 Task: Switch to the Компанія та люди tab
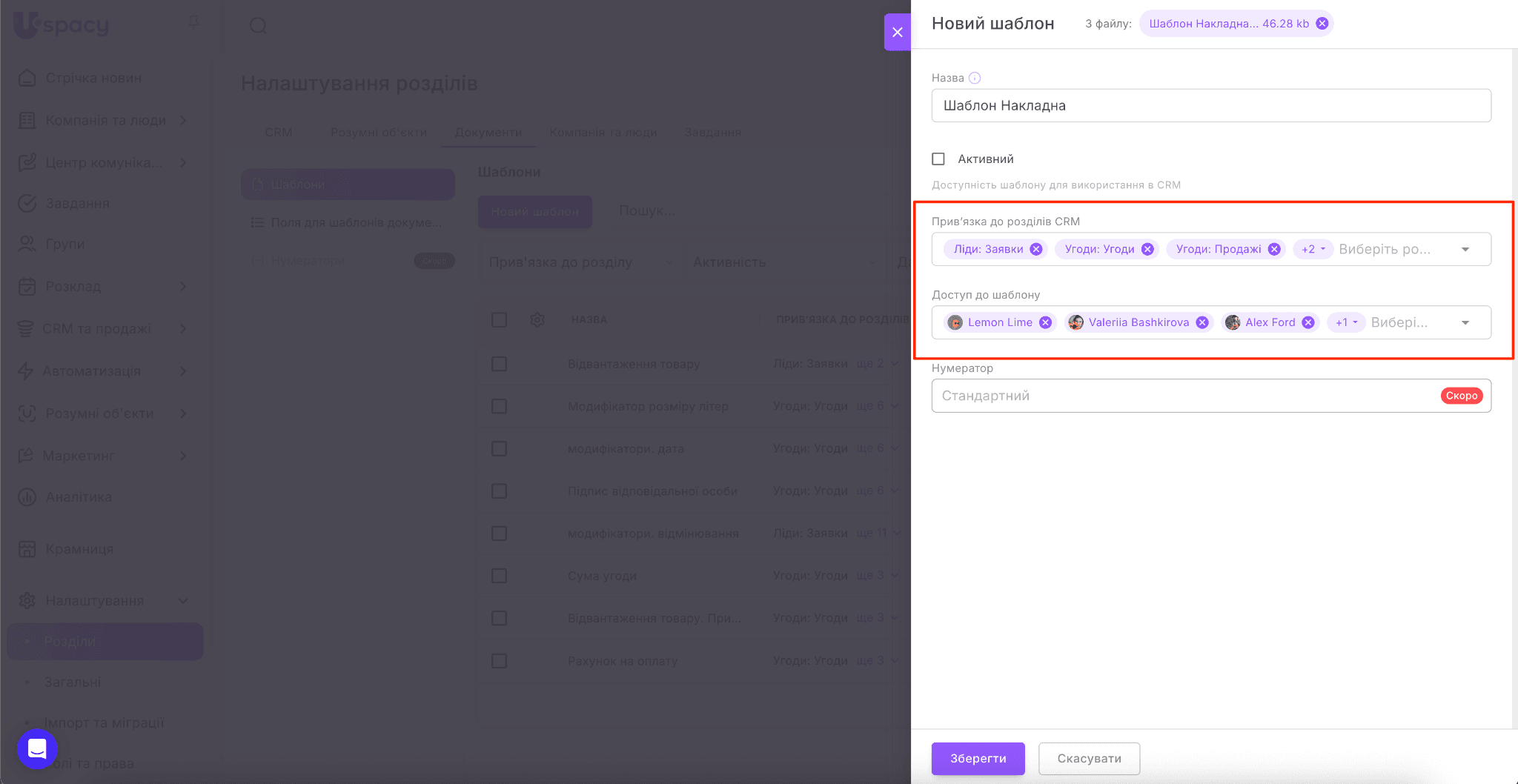(x=603, y=132)
